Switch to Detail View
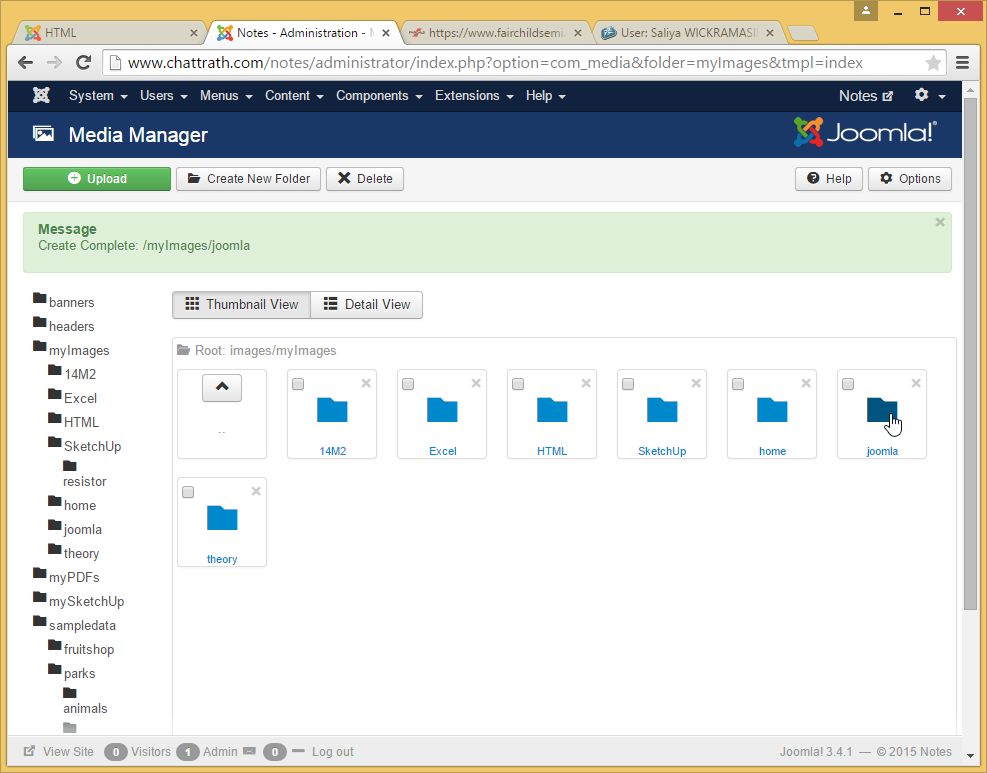Image resolution: width=987 pixels, height=773 pixels. (x=366, y=305)
